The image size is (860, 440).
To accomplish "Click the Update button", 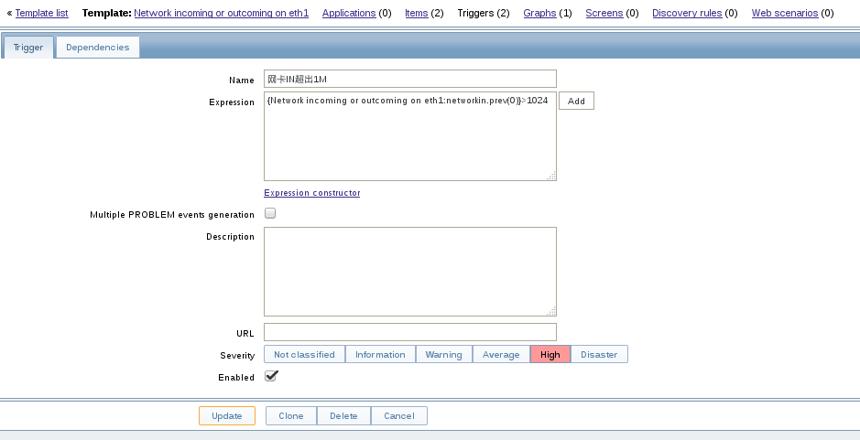I will [227, 416].
